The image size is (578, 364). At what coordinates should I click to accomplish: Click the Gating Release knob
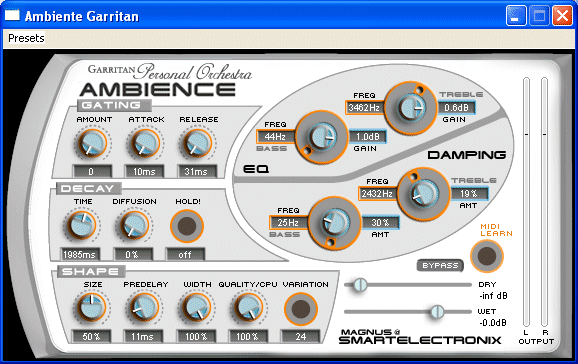pos(197,143)
